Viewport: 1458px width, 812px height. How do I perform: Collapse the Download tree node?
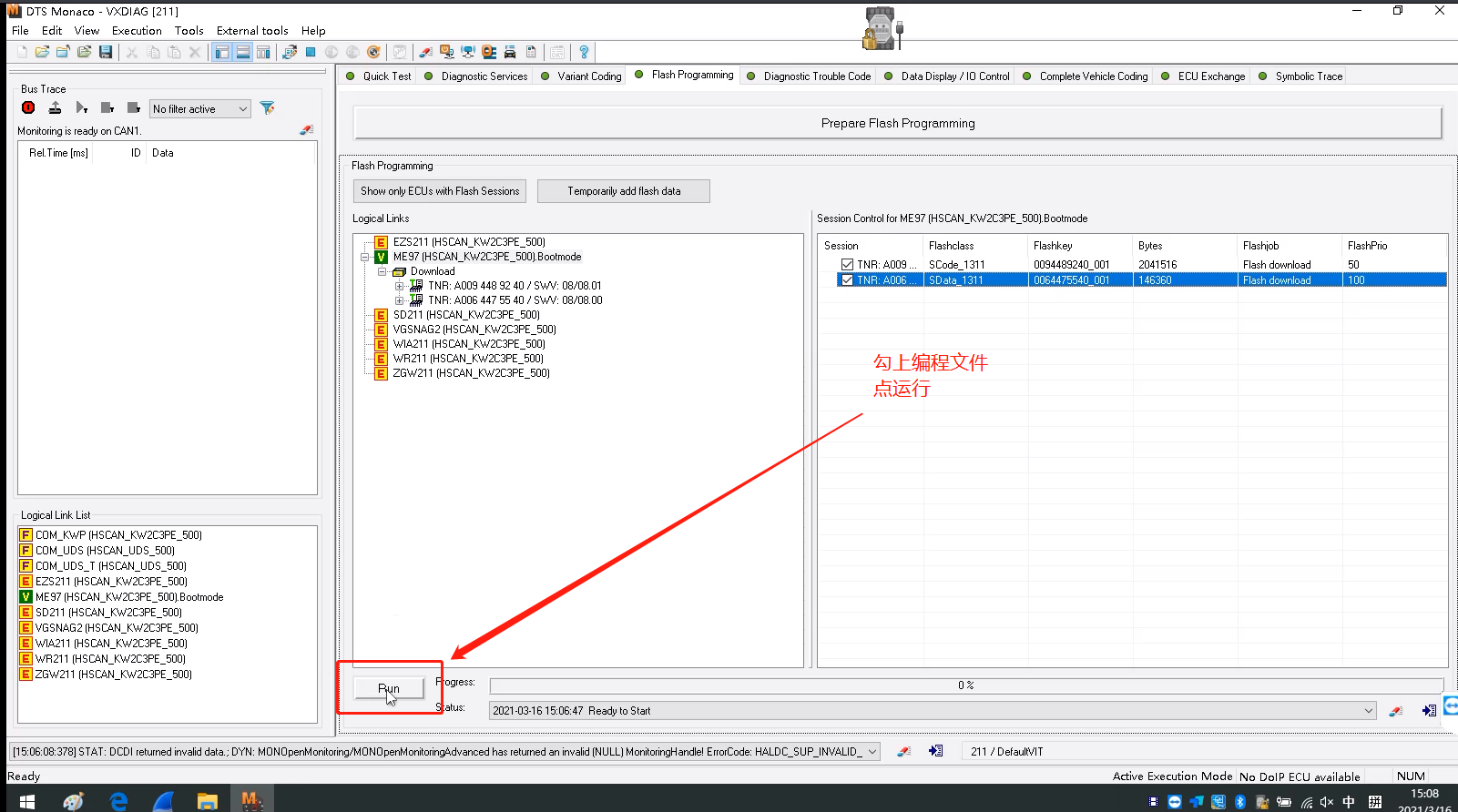pos(382,271)
